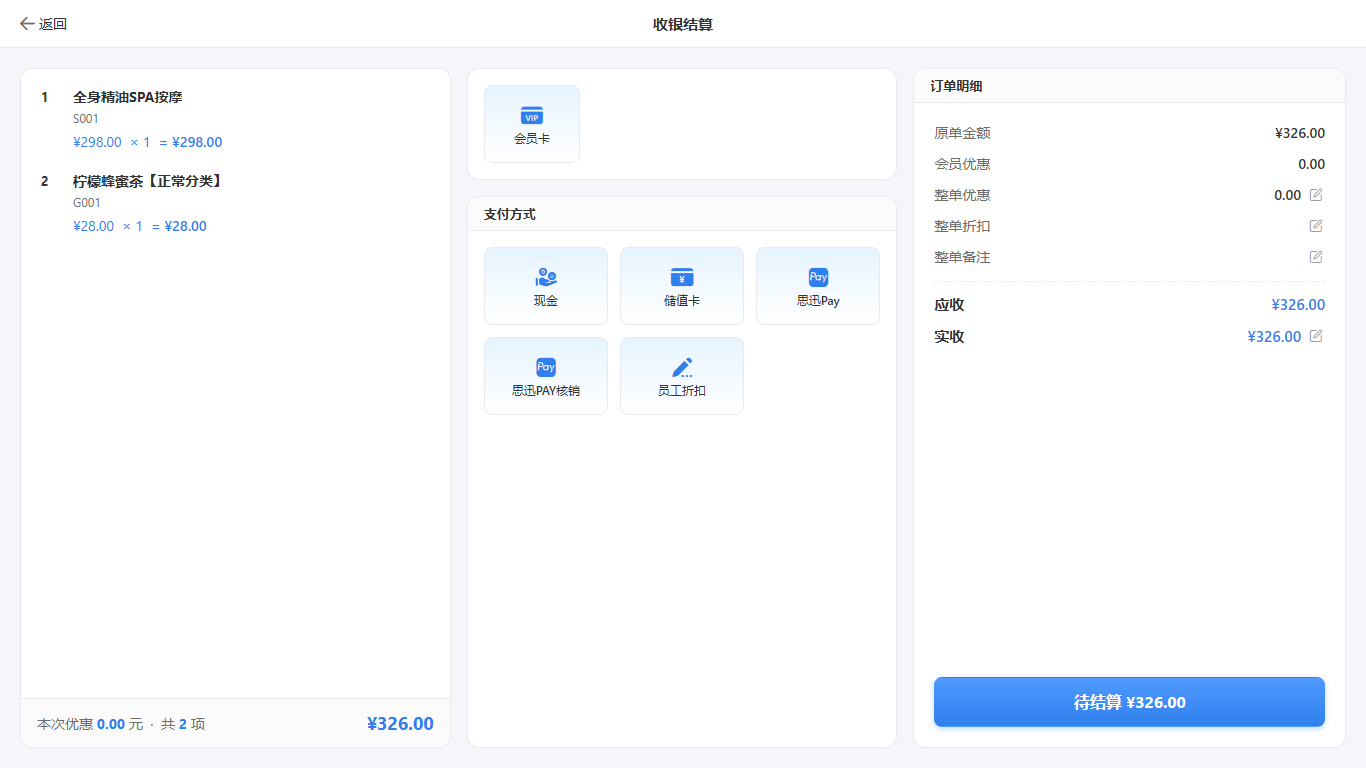Click the 整单备注 label
Image resolution: width=1366 pixels, height=768 pixels.
point(962,257)
